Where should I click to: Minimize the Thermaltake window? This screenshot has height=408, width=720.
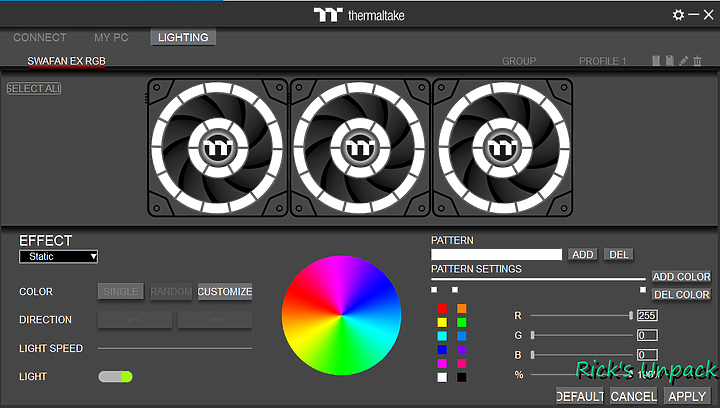(694, 15)
